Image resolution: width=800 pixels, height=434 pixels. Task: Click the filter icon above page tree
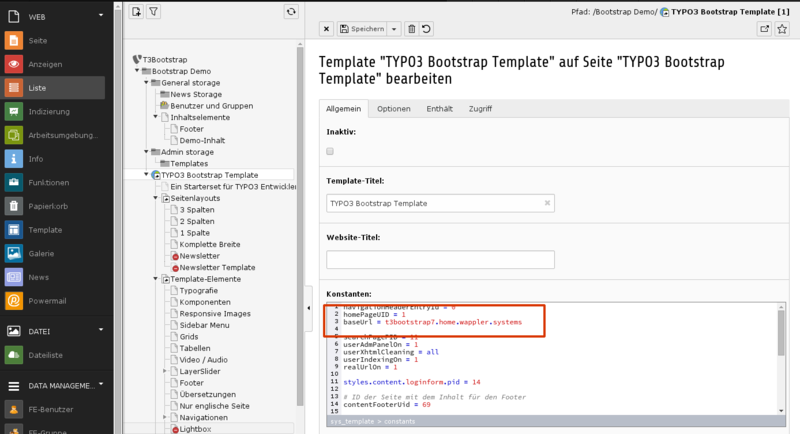click(x=154, y=11)
